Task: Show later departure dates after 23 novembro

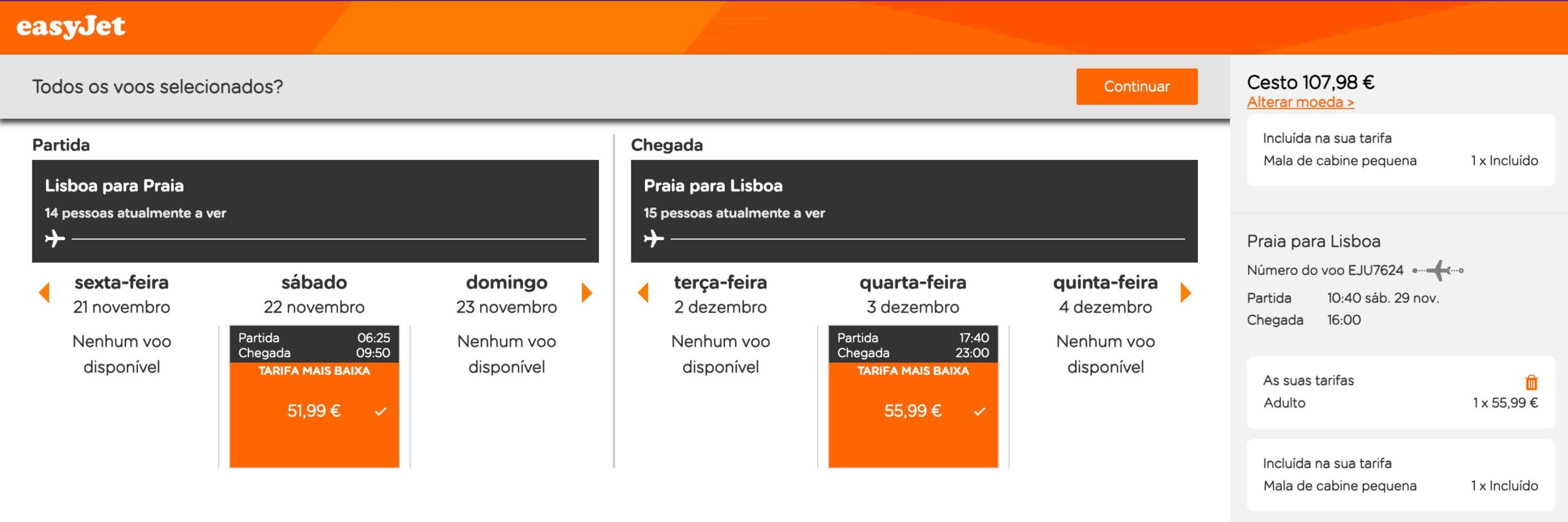Action: tap(587, 293)
